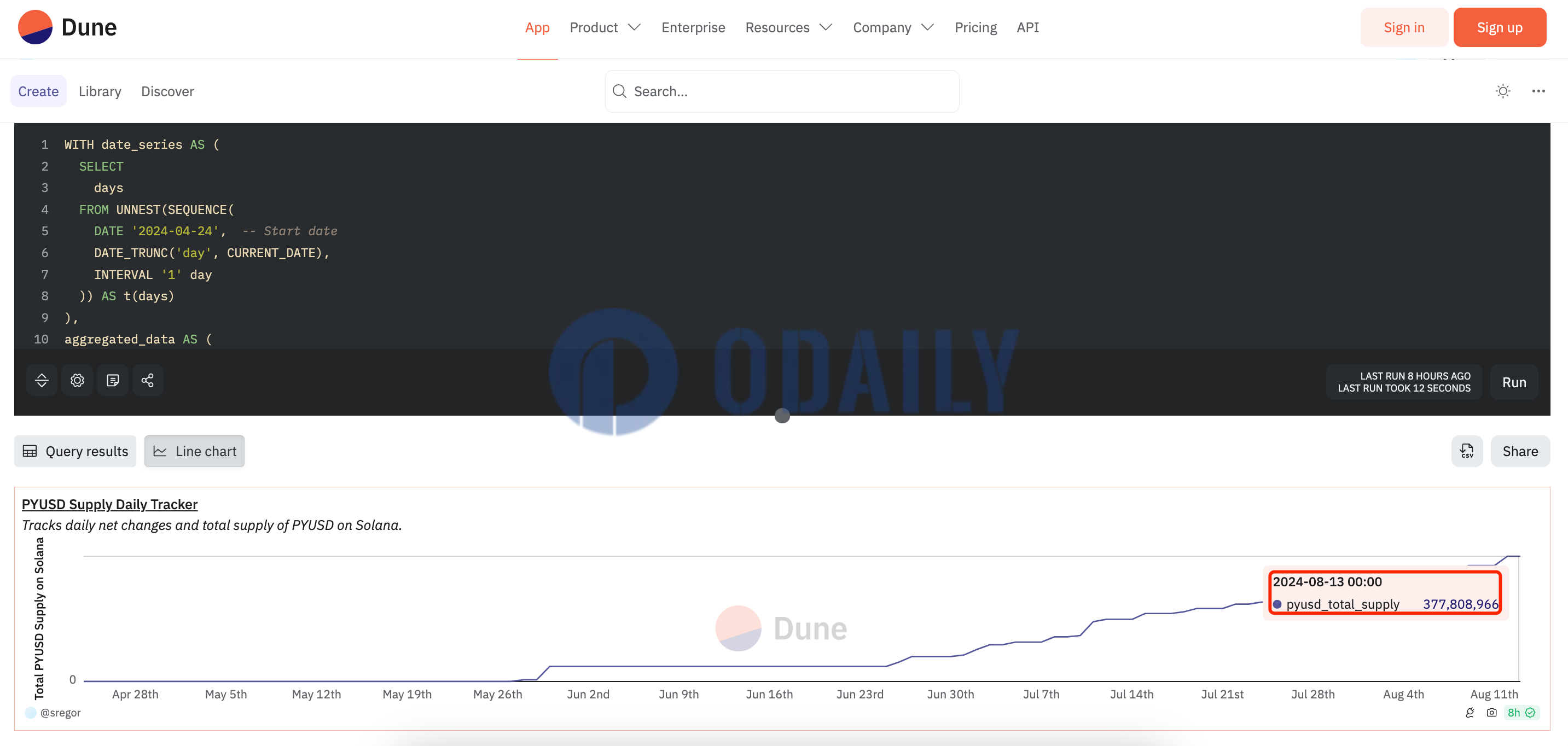The width and height of the screenshot is (1568, 746).
Task: Expand the Product dropdown menu
Action: 605,27
